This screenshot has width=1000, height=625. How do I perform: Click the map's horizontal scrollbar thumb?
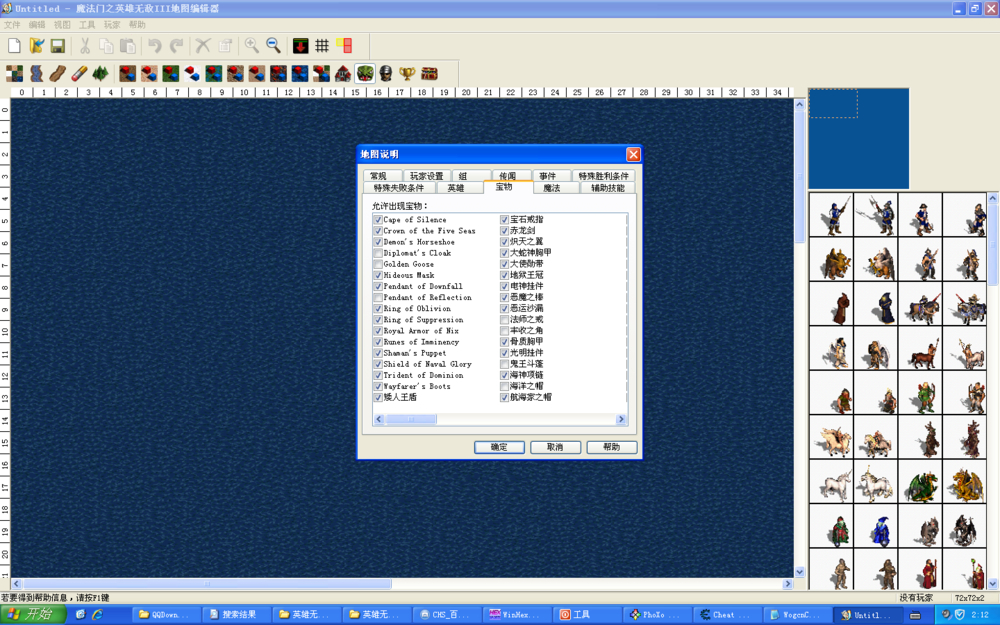click(x=207, y=584)
